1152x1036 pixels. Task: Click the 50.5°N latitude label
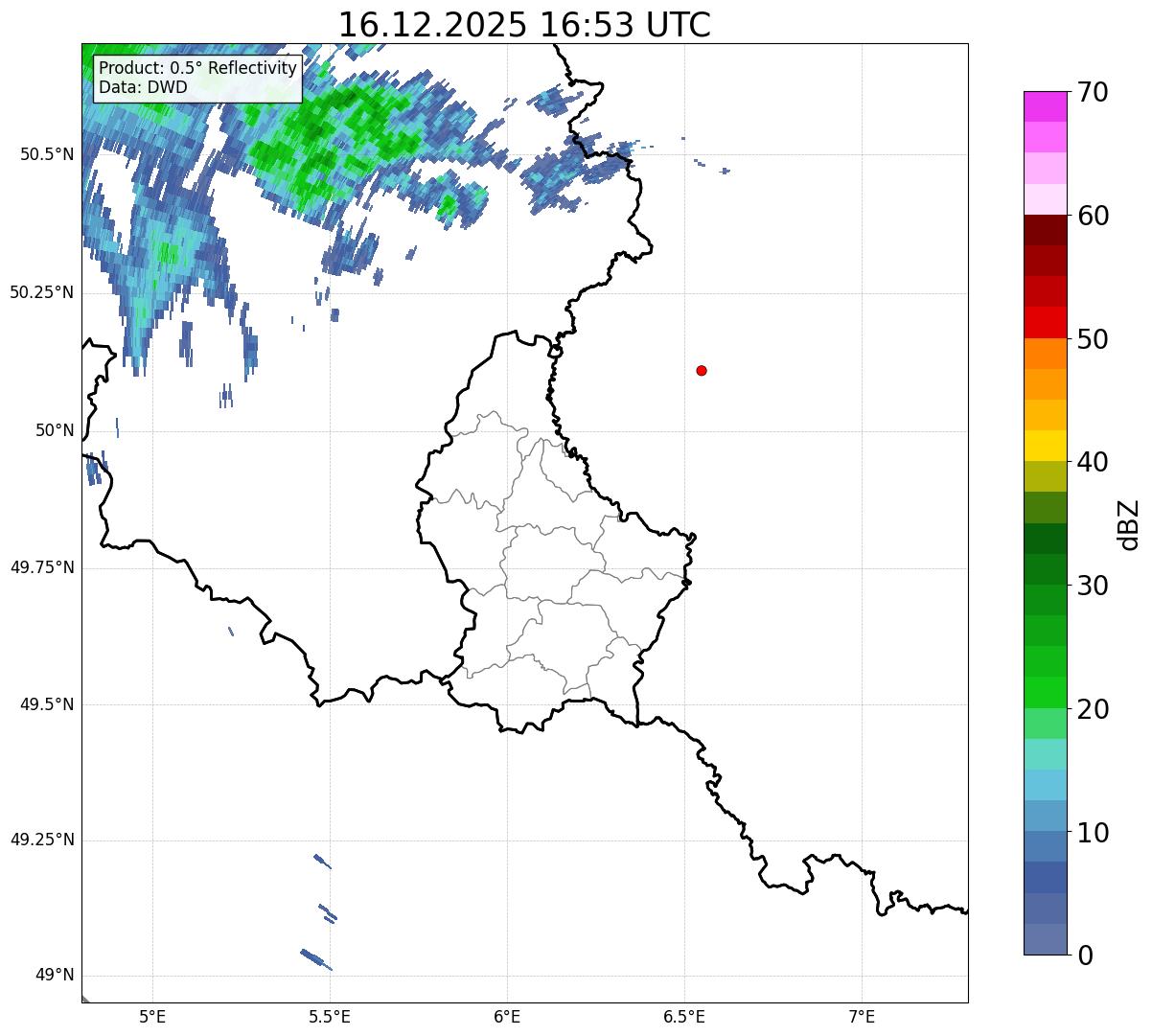click(x=47, y=154)
